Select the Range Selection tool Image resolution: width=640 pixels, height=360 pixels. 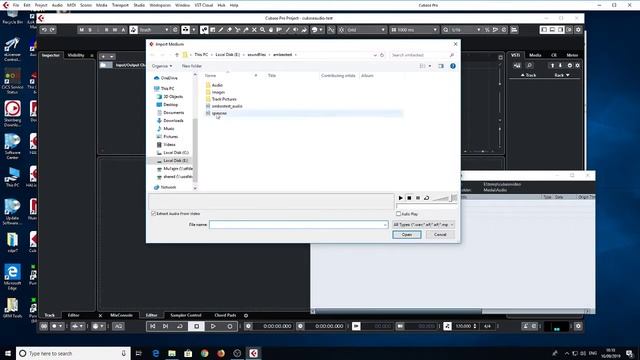(x=213, y=30)
